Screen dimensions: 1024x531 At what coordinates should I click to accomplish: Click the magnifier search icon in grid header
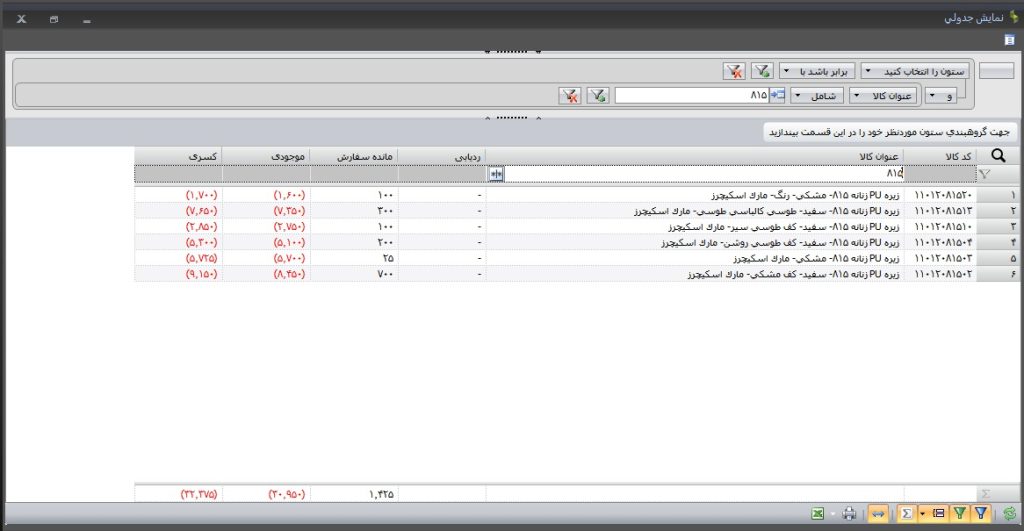998,155
